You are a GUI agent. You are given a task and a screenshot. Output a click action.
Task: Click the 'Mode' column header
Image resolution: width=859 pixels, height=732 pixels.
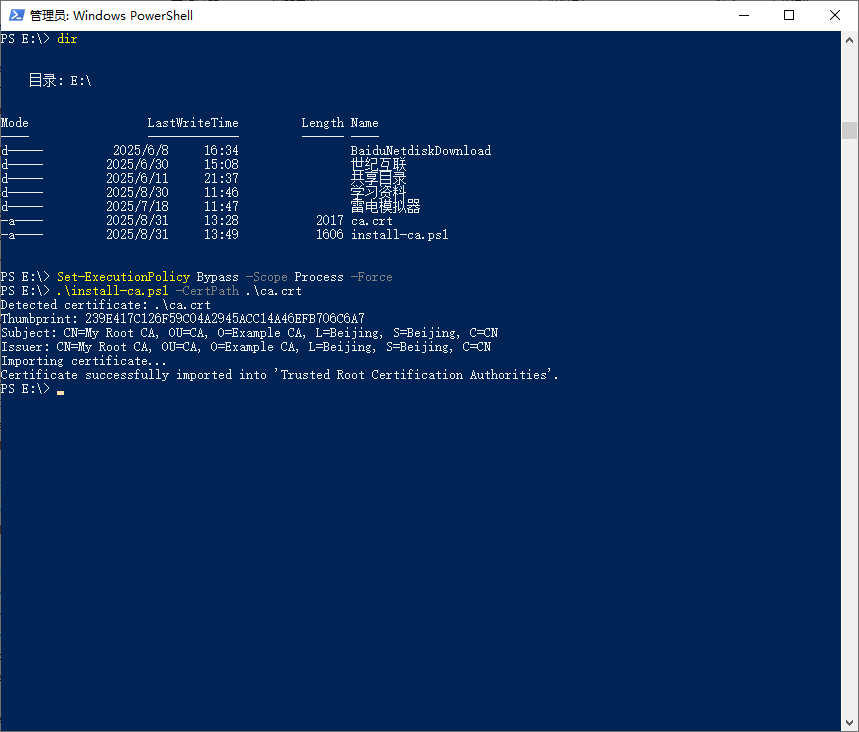(15, 123)
